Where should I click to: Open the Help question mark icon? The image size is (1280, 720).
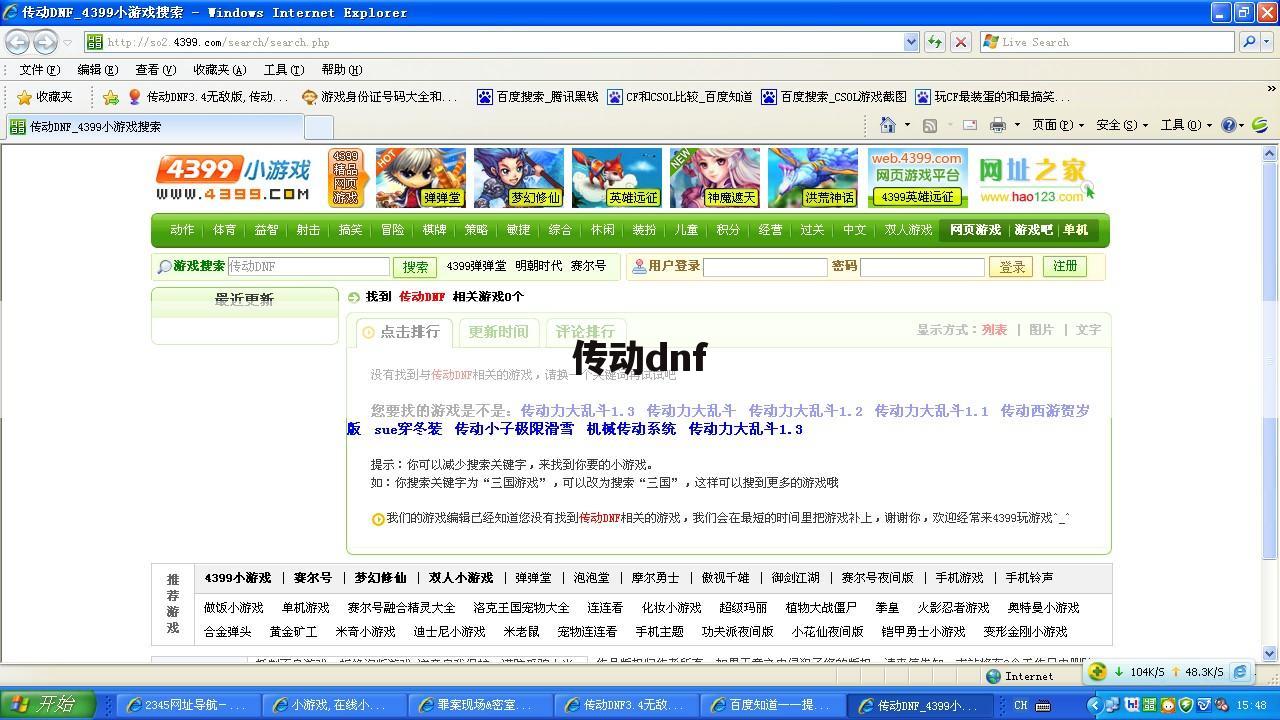[x=1229, y=125]
